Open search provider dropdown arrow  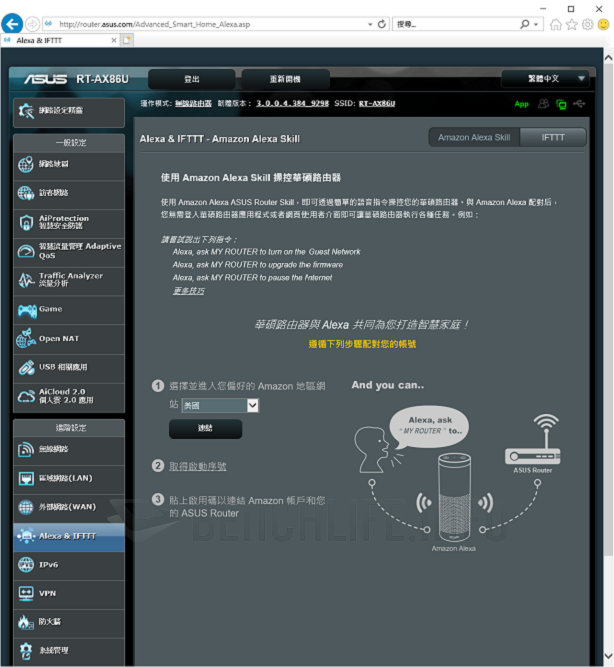536,24
